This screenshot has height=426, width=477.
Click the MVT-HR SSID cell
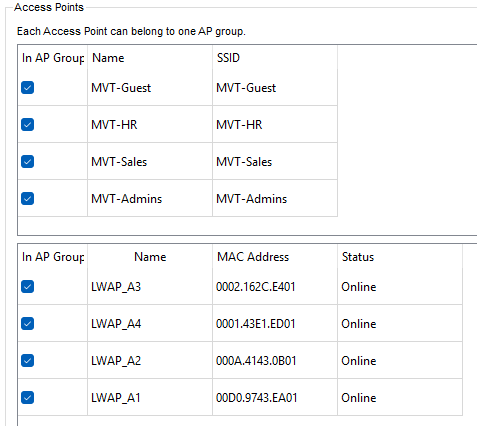coord(275,125)
